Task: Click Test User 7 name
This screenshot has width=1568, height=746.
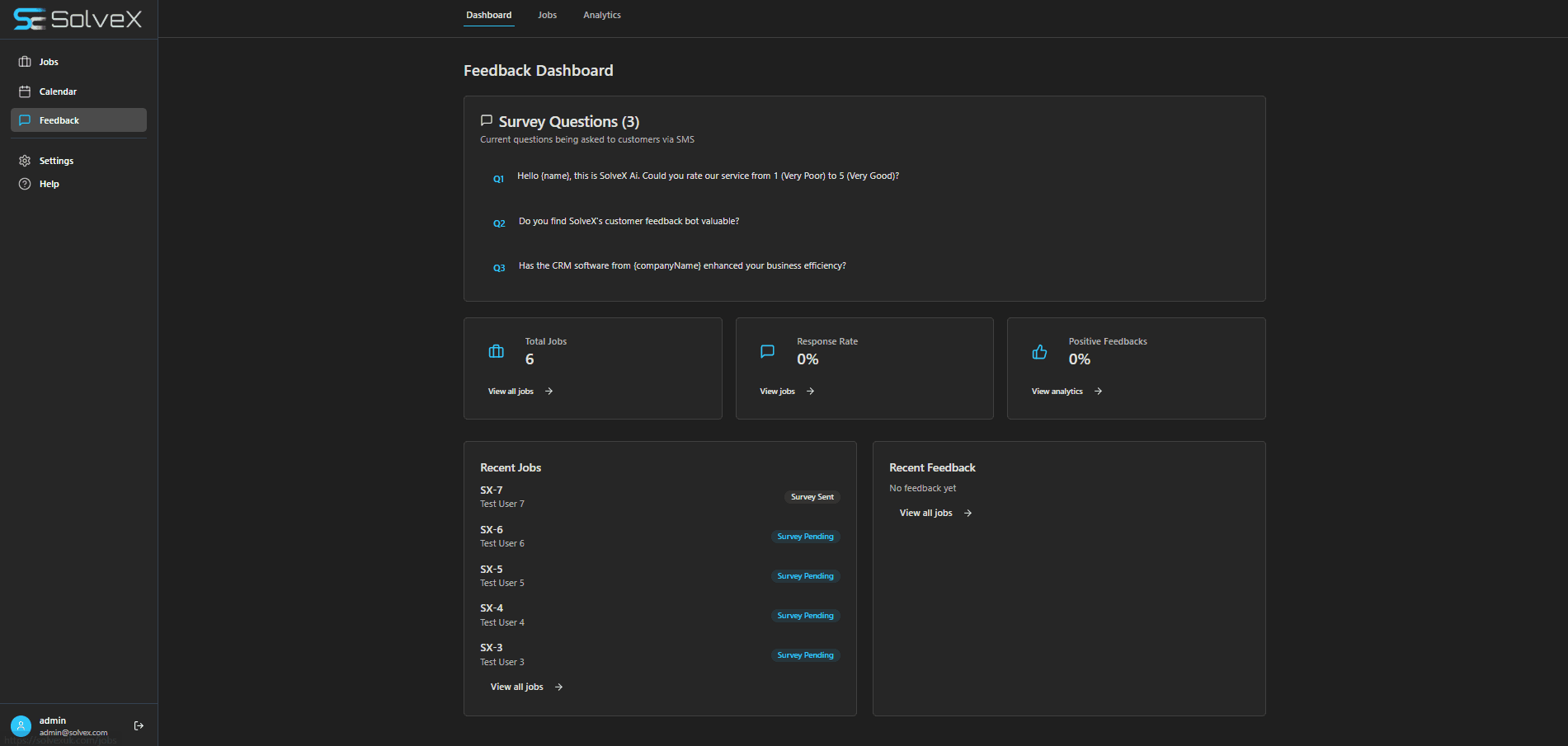Action: pos(502,504)
